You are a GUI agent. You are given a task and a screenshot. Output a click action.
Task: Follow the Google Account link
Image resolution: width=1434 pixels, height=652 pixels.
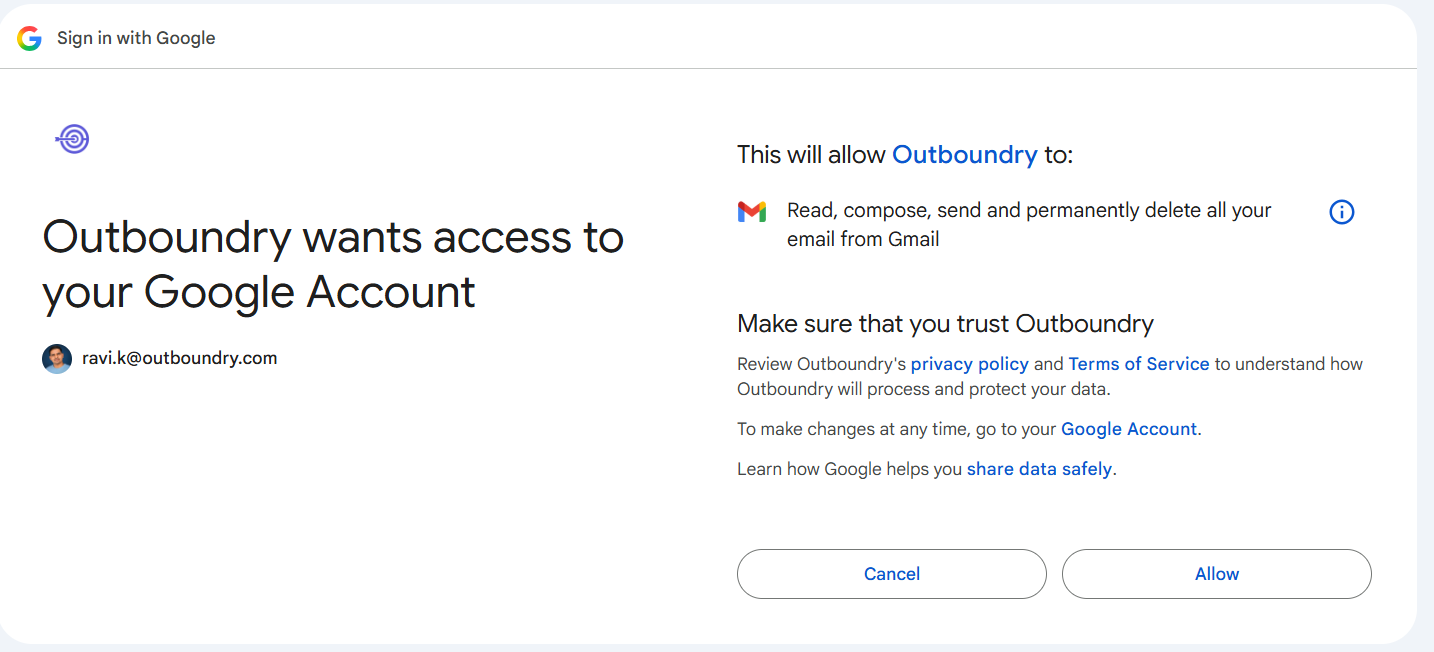[x=1129, y=429]
